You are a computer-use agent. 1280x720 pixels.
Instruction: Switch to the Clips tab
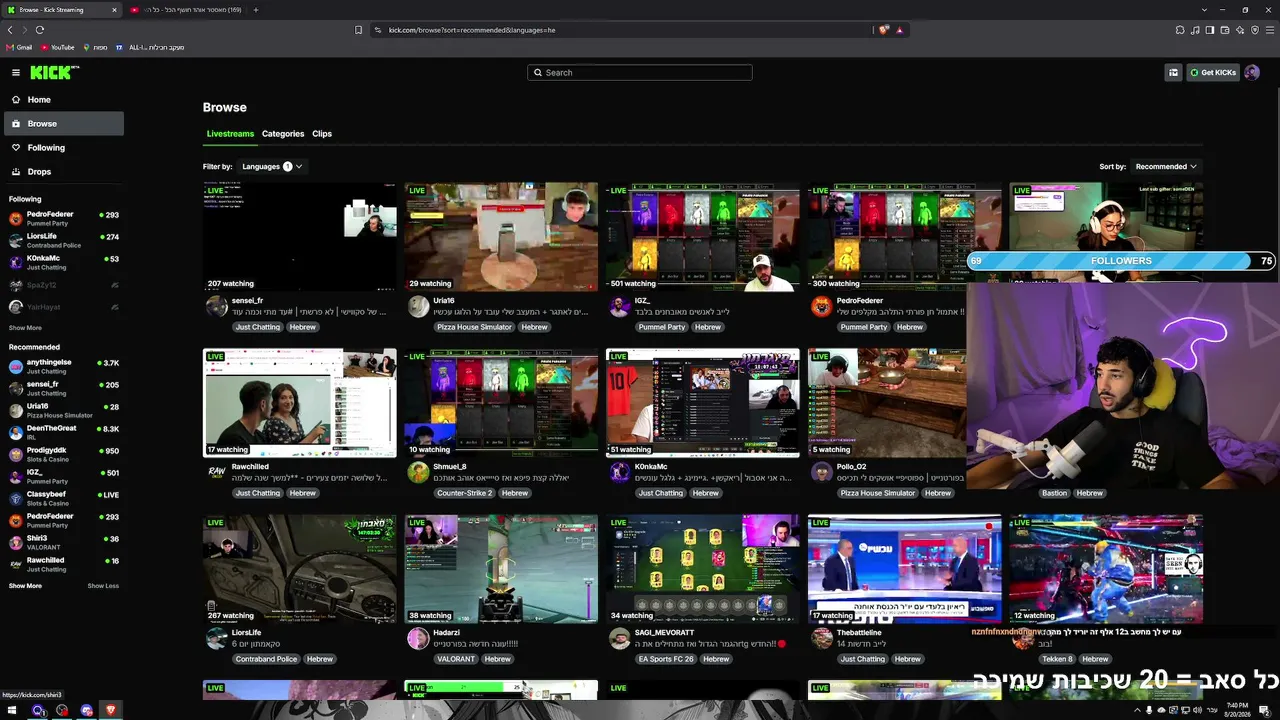point(322,134)
